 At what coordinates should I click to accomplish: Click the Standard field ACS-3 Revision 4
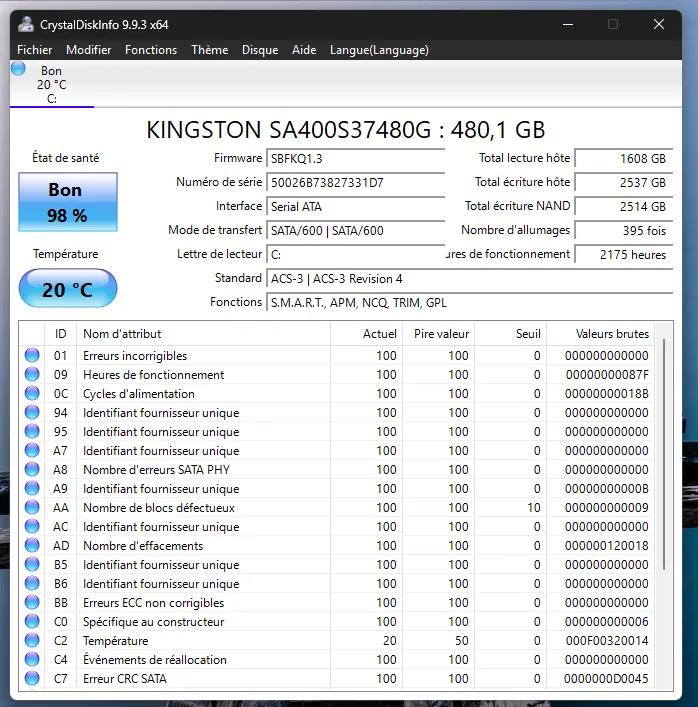pos(469,279)
